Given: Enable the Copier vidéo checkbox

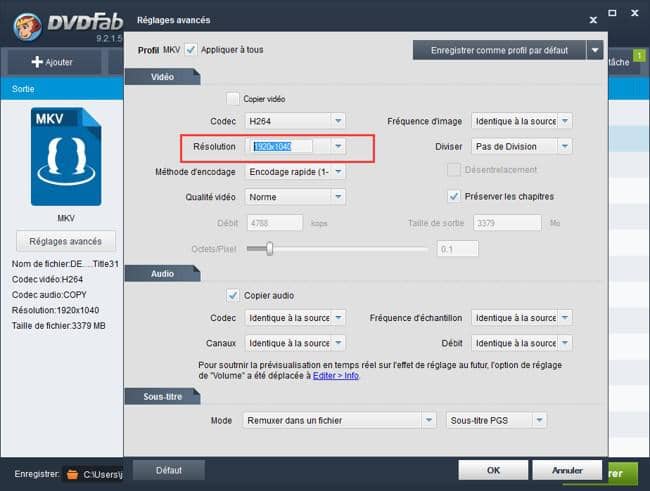Looking at the screenshot, I should (233, 99).
